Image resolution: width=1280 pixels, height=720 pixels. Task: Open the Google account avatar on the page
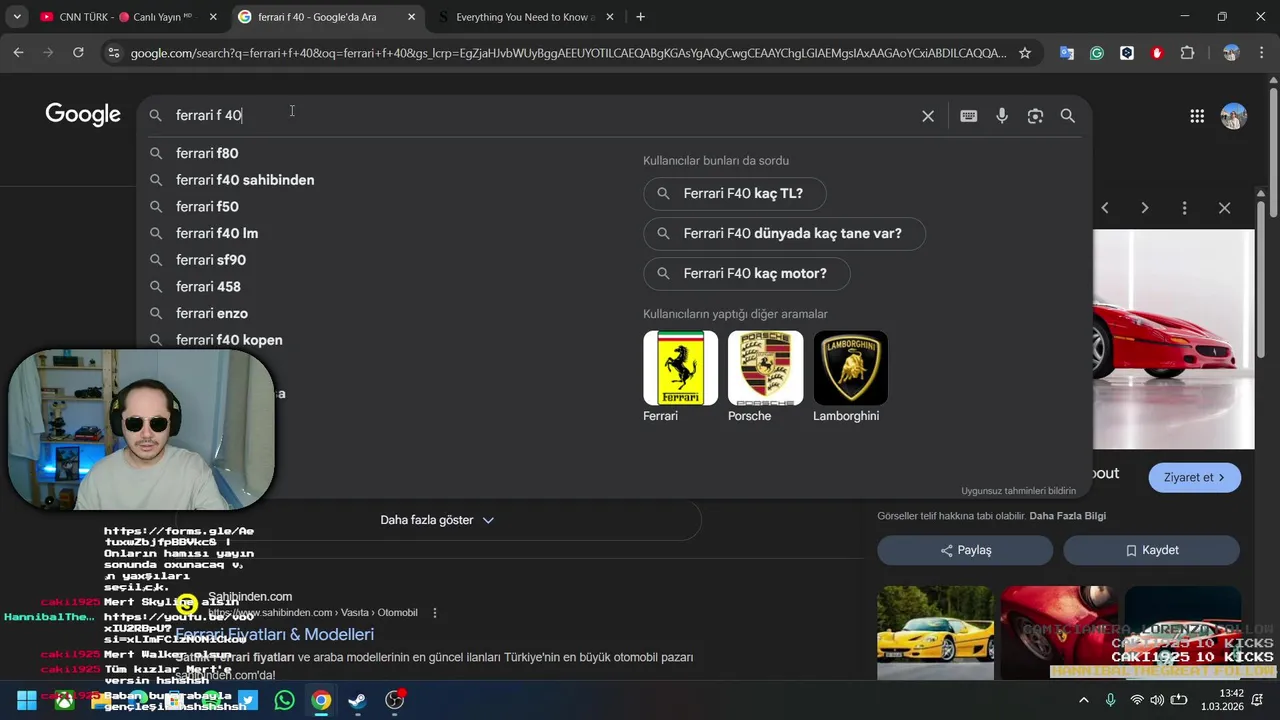1234,116
